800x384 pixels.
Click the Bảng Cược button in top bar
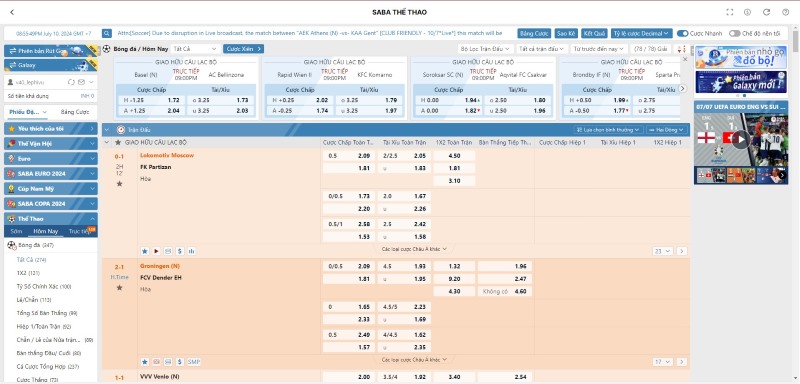click(534, 33)
